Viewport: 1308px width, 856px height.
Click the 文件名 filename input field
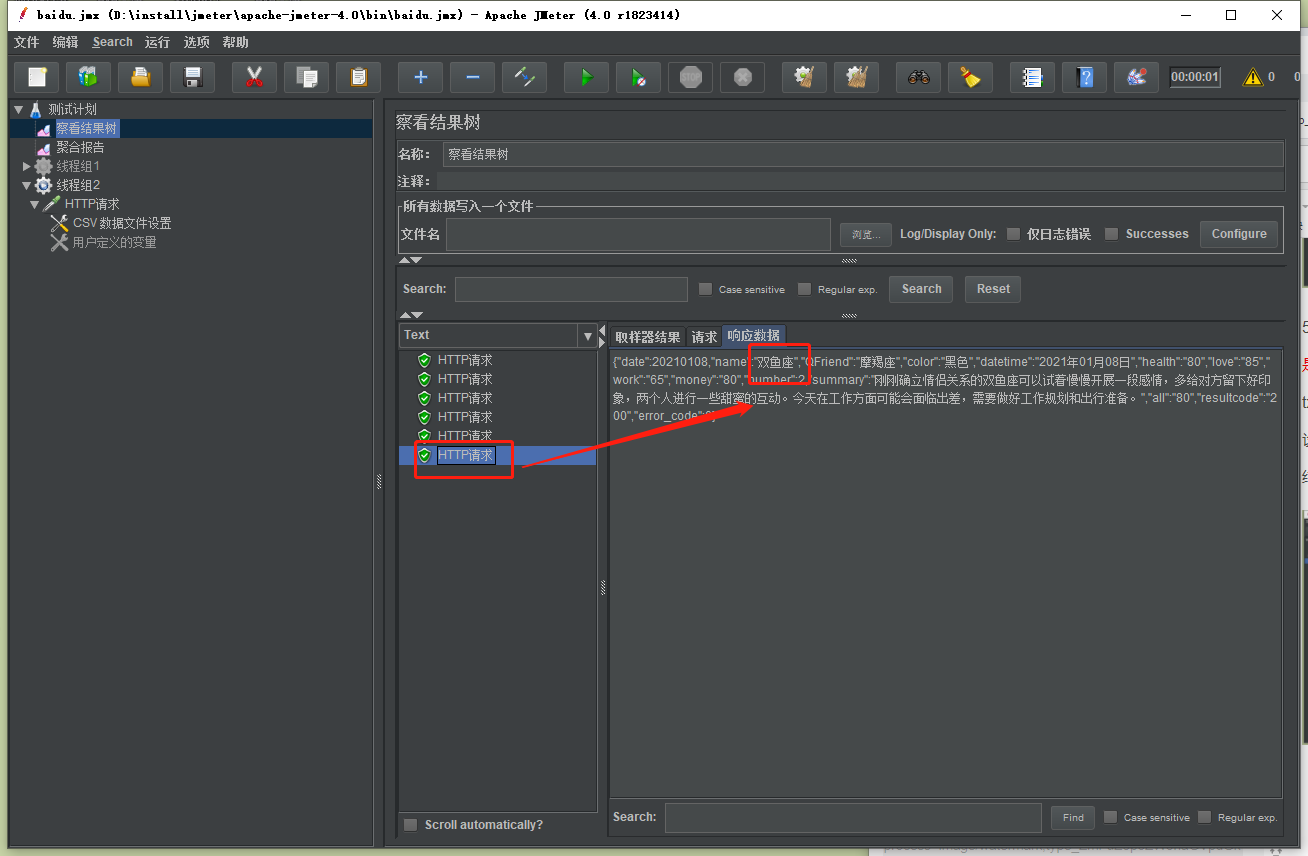638,234
